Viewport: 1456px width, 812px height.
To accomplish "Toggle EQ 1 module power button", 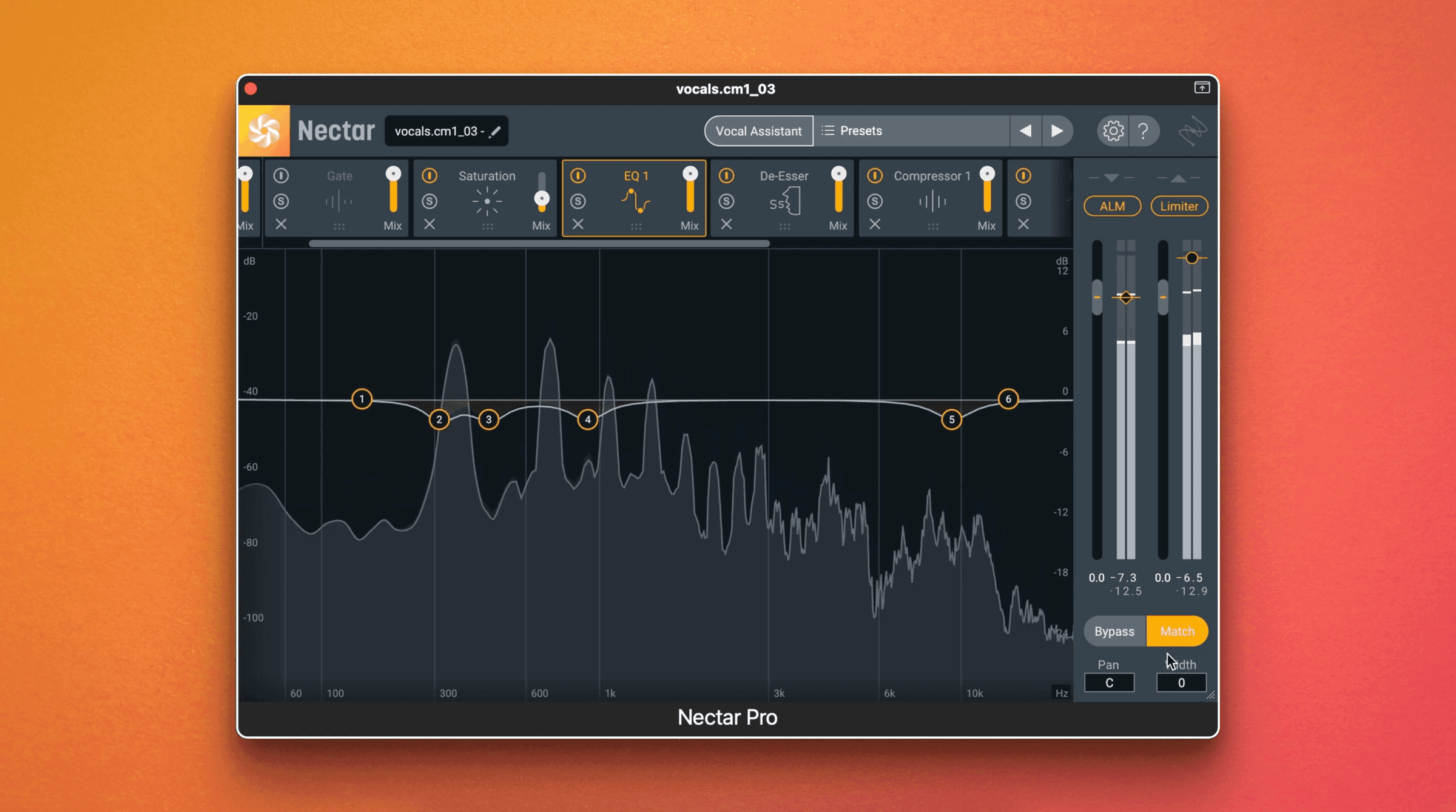I will click(578, 176).
